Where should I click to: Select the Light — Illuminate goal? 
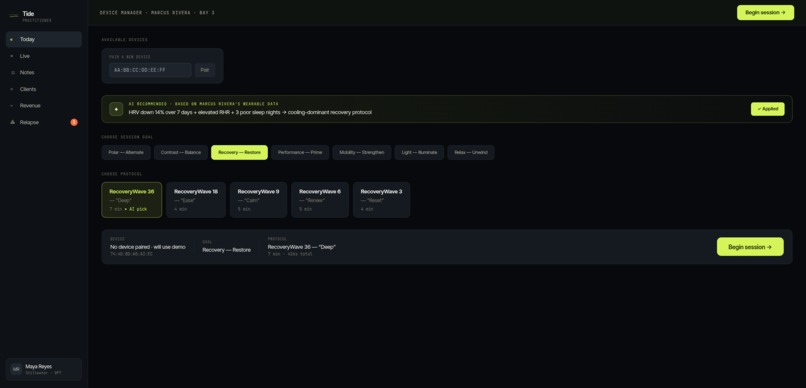pos(419,153)
